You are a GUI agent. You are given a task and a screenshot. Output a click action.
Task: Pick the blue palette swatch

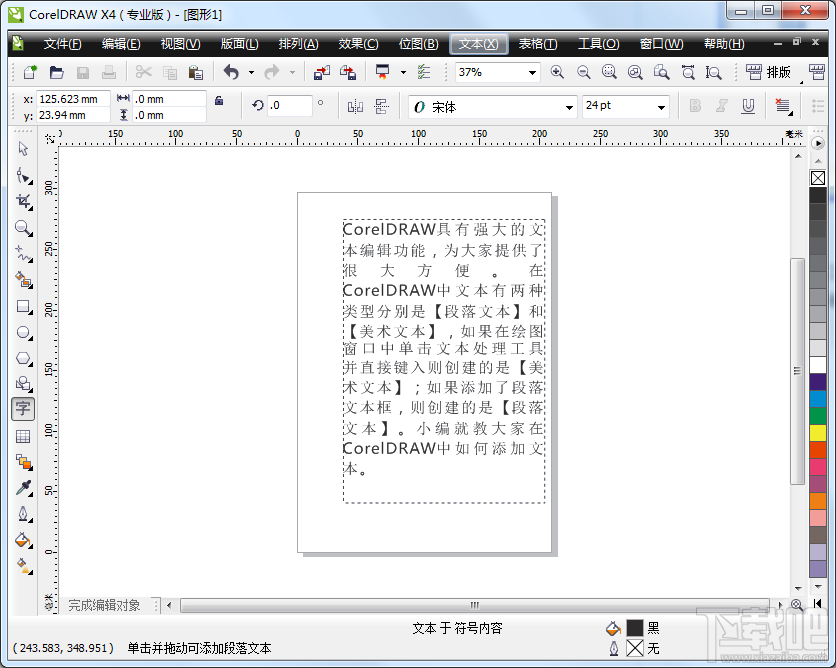coord(817,398)
